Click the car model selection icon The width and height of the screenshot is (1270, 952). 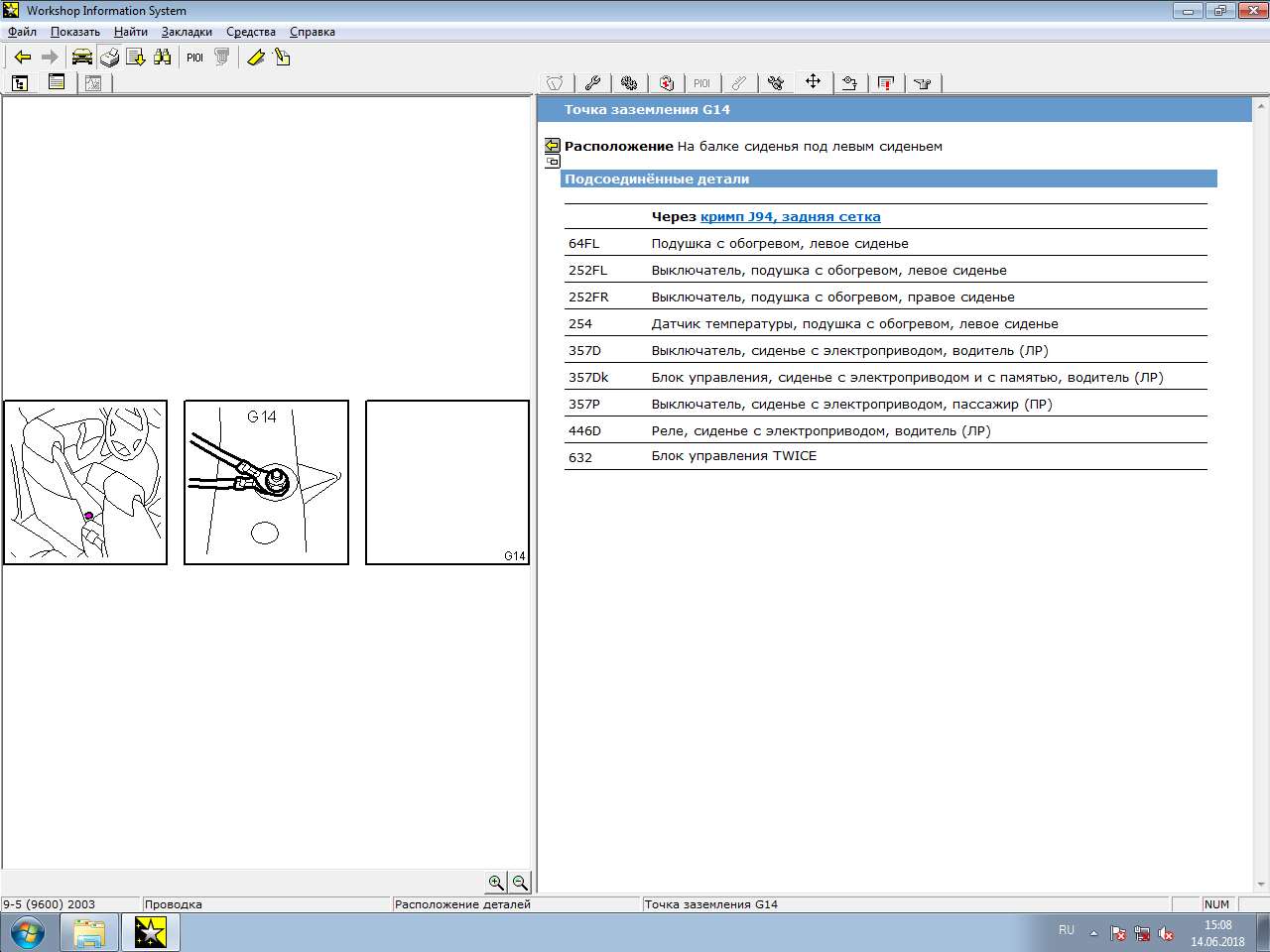[x=81, y=58]
